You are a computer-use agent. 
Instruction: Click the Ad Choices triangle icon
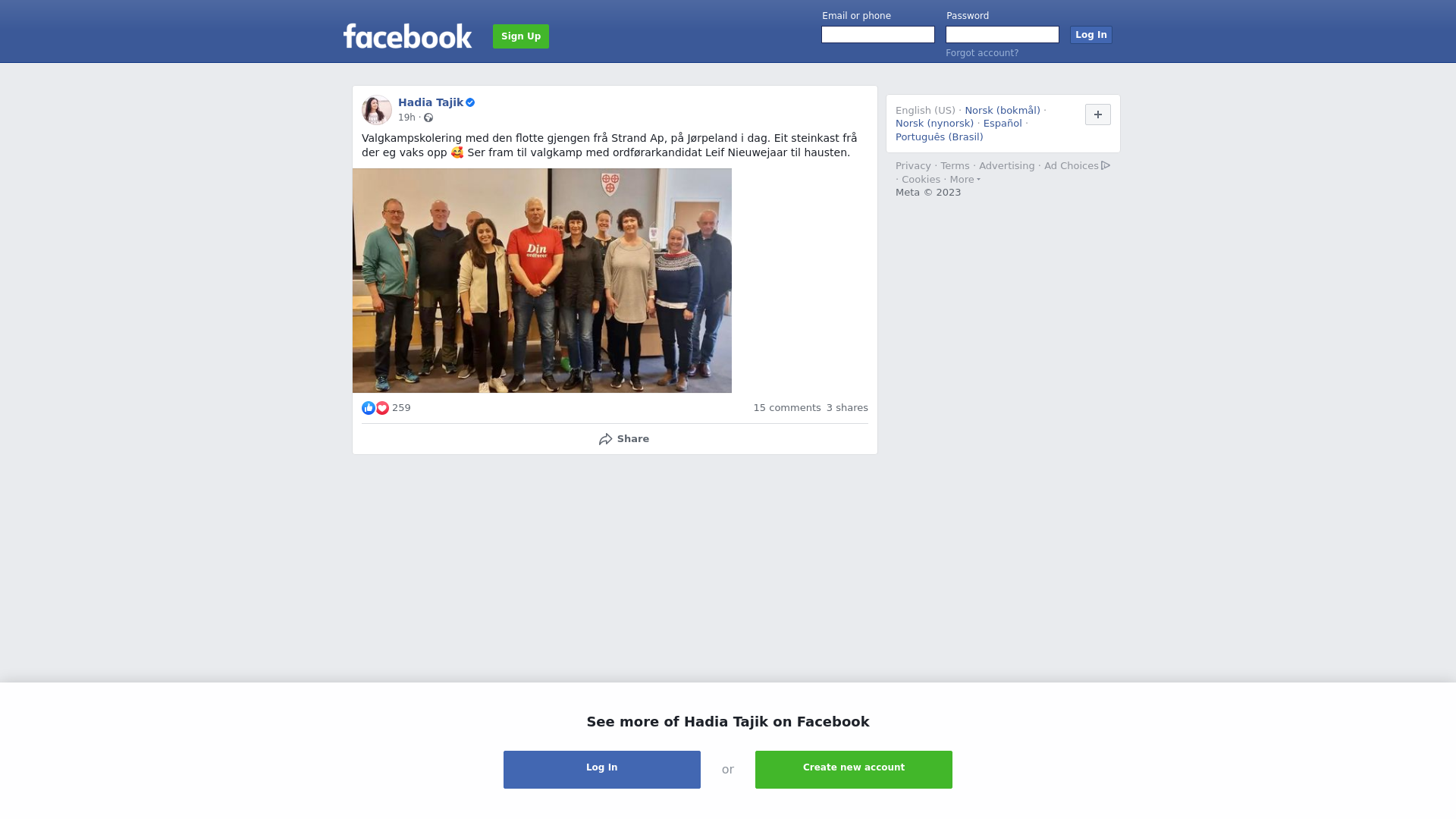point(1106,165)
